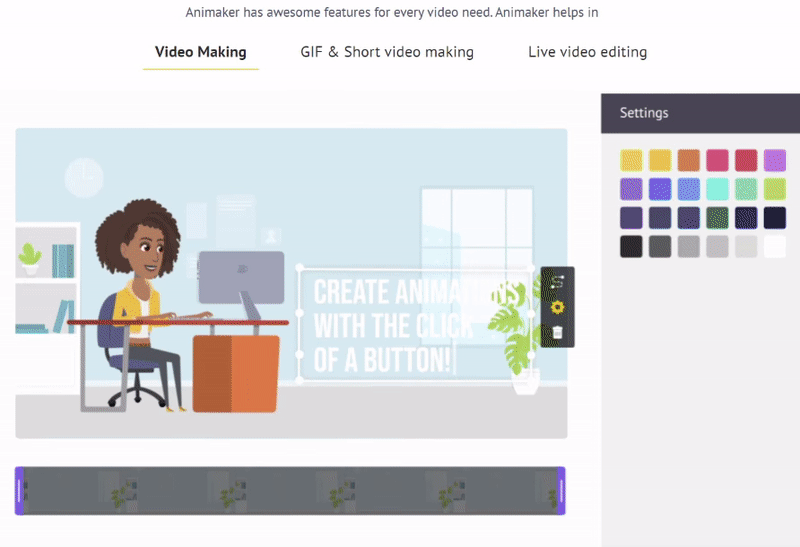Choose the pink color swatch
800x547 pixels.
717,160
